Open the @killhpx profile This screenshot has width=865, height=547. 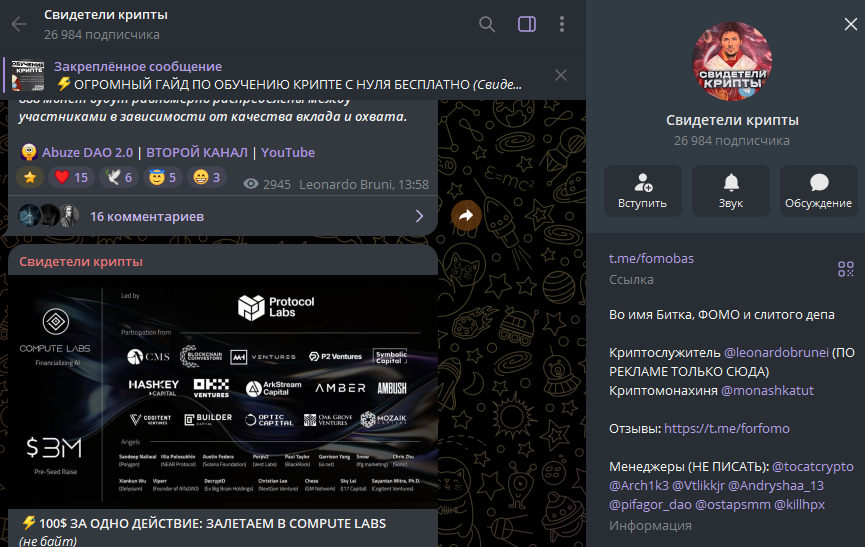click(x=799, y=505)
